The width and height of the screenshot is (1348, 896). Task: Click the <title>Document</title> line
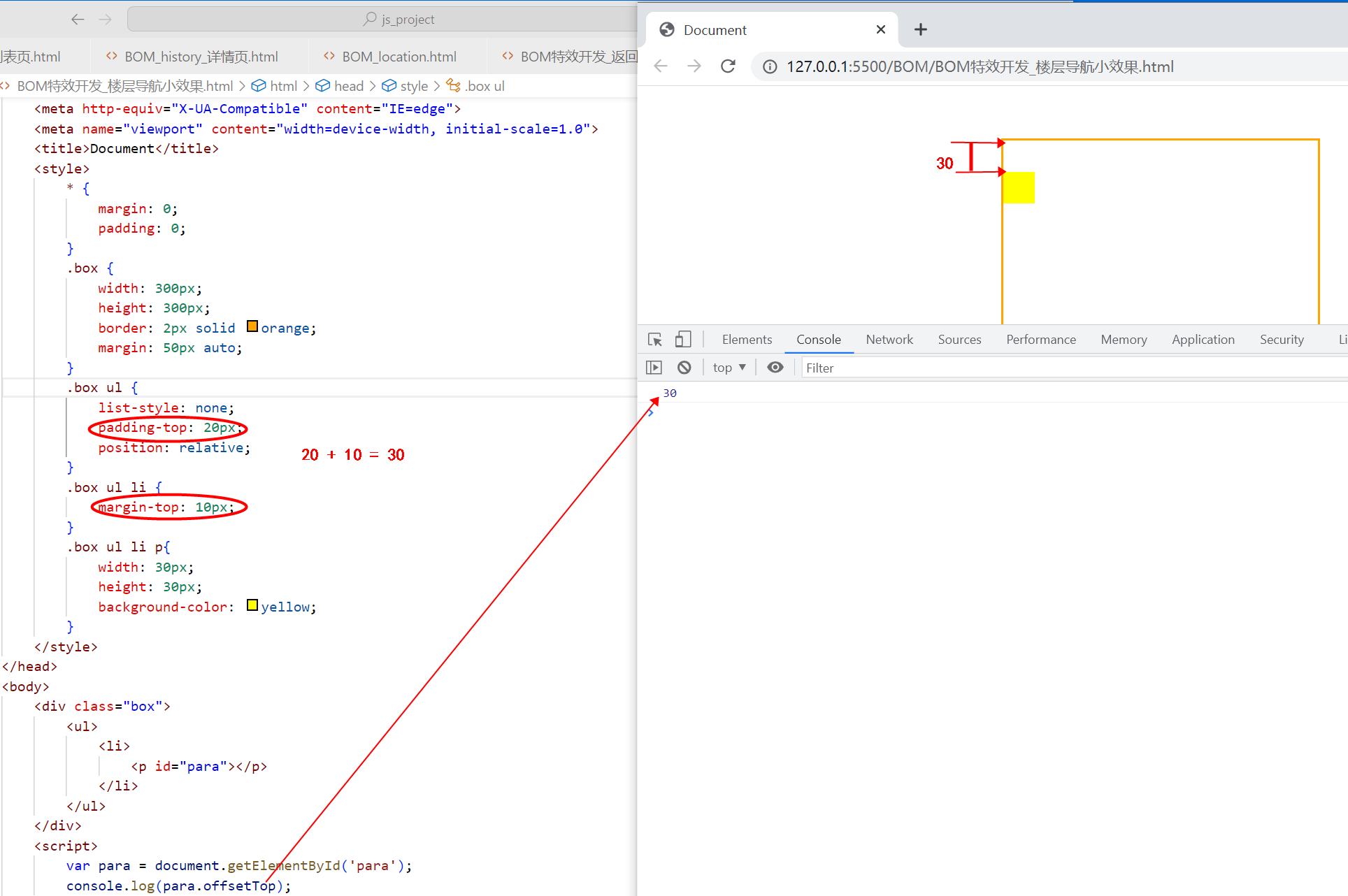pos(127,148)
